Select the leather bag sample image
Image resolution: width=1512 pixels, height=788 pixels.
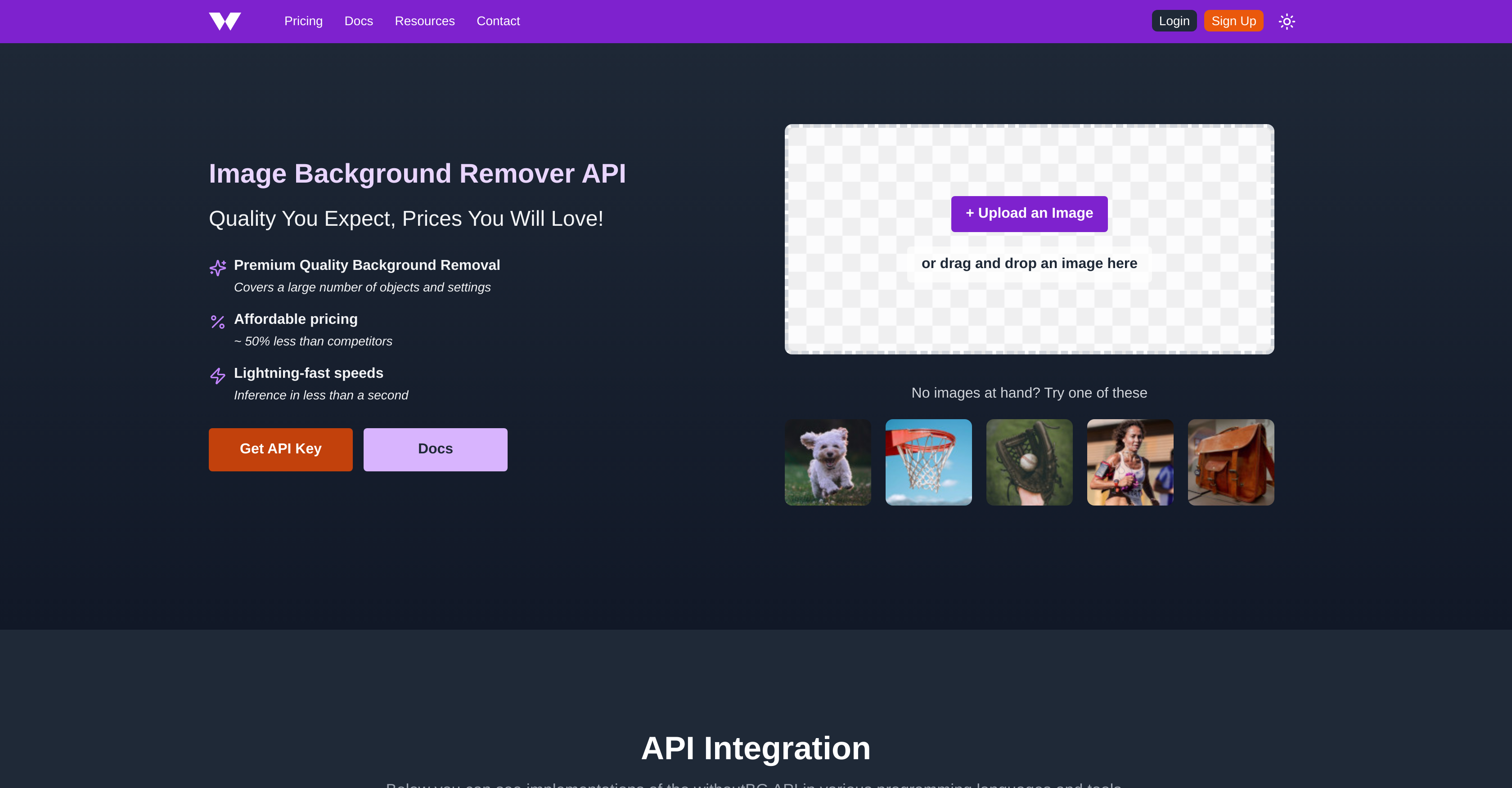click(x=1230, y=462)
